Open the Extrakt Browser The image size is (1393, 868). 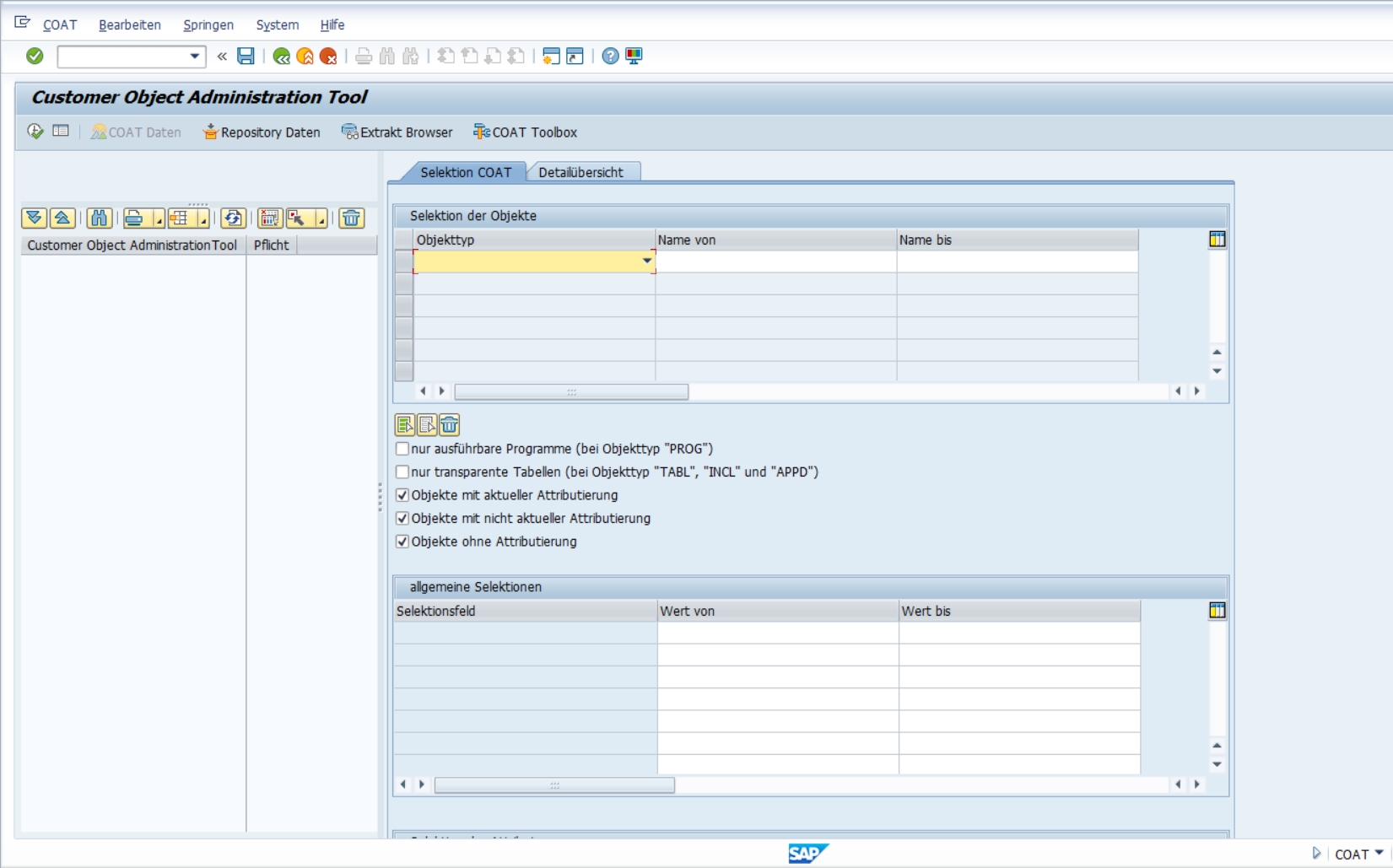(397, 132)
